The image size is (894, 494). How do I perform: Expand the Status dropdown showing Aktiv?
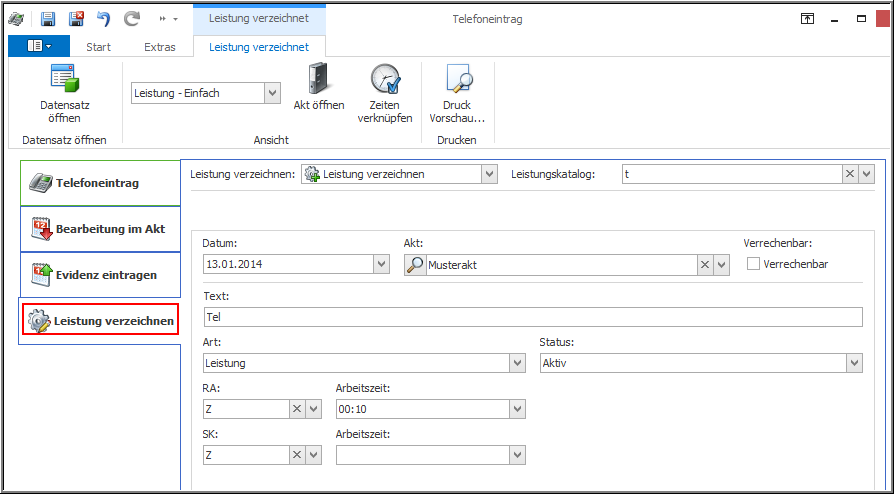coord(854,363)
